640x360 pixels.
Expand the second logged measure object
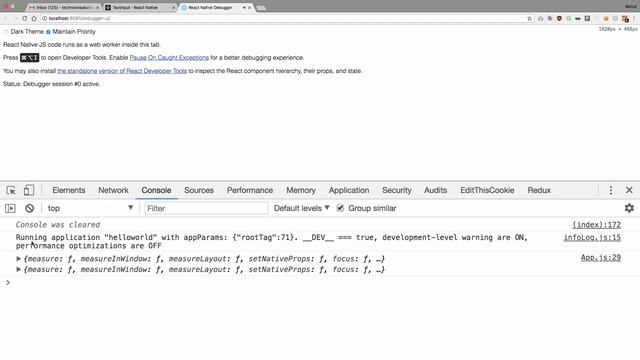click(x=18, y=269)
